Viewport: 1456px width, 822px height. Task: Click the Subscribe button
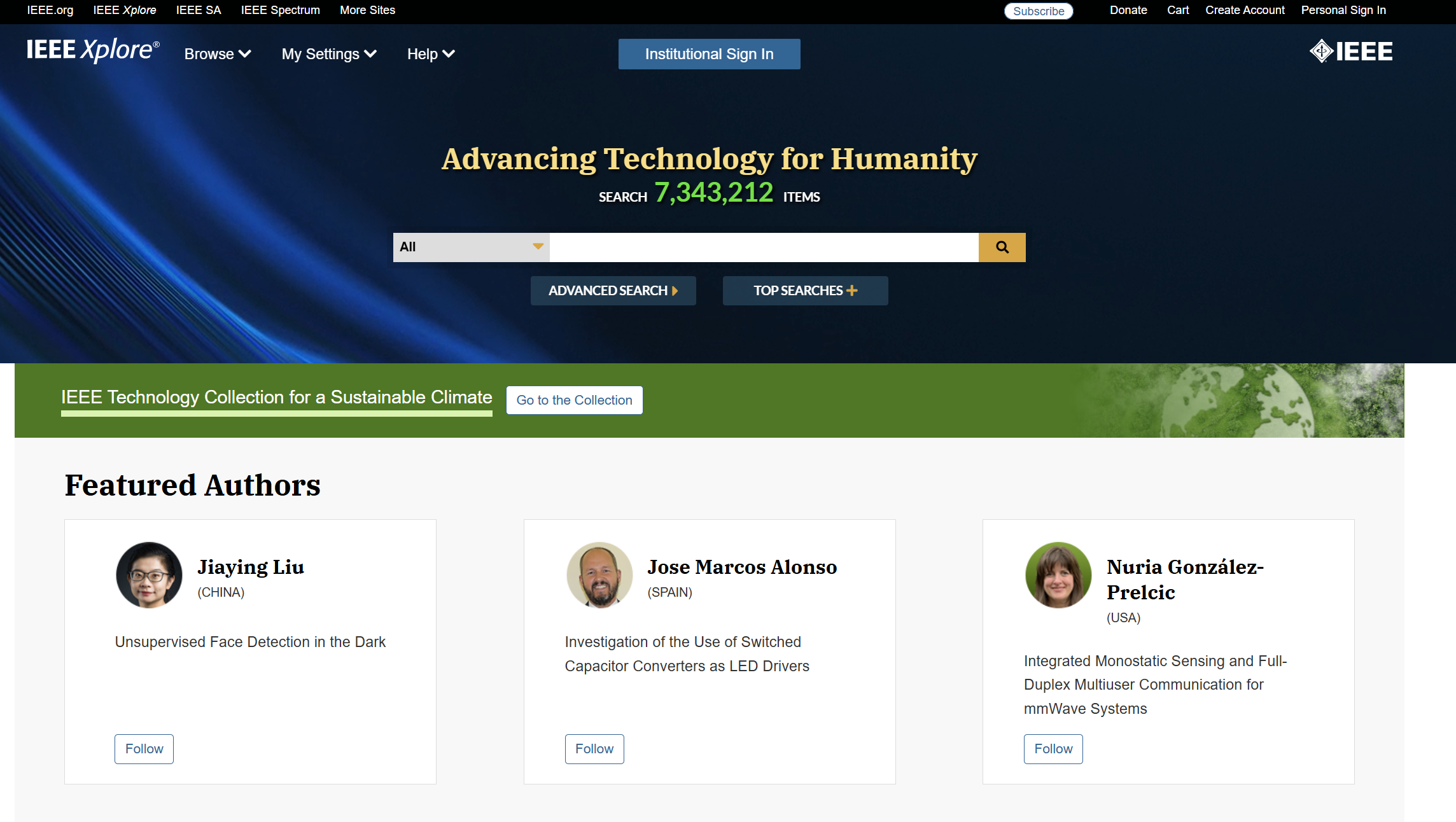pyautogui.click(x=1039, y=11)
